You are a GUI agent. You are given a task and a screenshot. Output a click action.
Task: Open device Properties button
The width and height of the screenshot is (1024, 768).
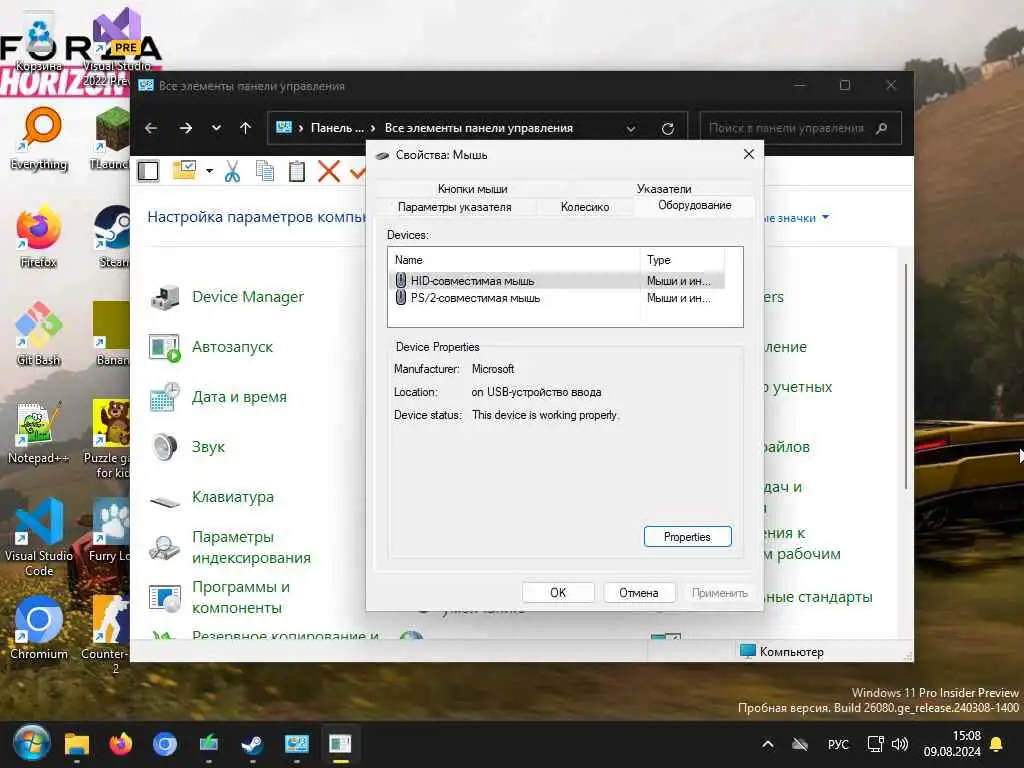[687, 536]
